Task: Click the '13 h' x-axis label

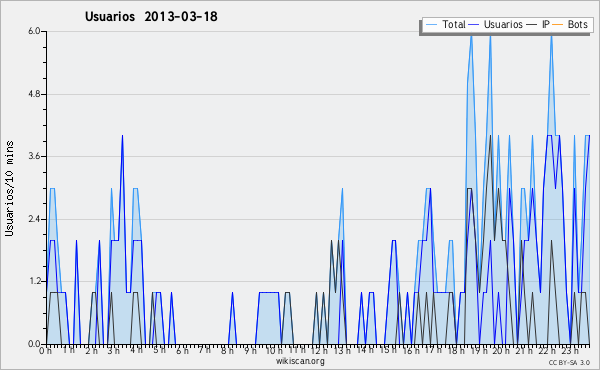Action: tap(342, 350)
